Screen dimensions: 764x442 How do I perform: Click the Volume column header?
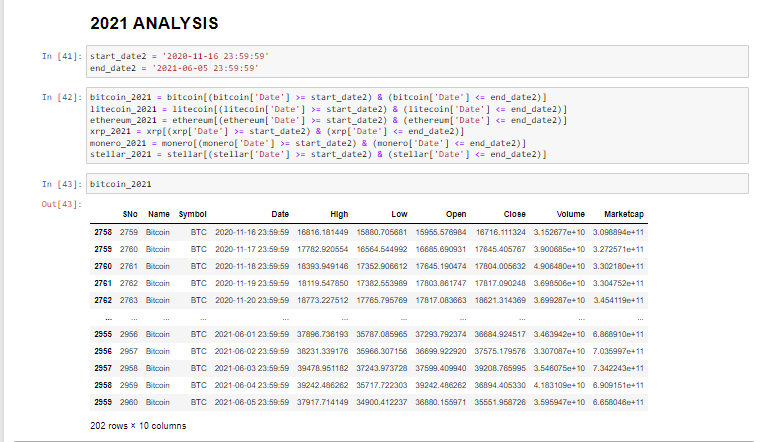tap(569, 214)
